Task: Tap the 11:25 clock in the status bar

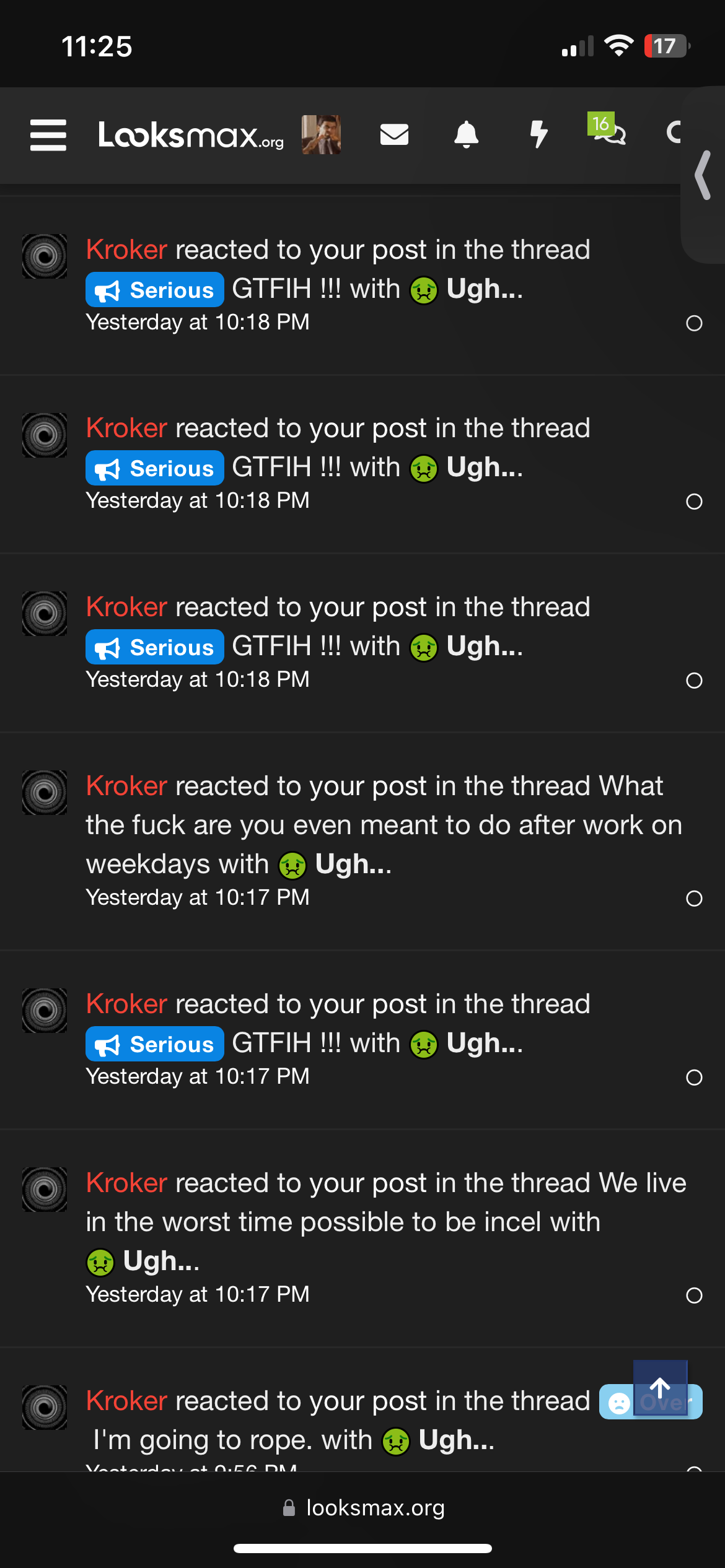Action: (x=99, y=46)
